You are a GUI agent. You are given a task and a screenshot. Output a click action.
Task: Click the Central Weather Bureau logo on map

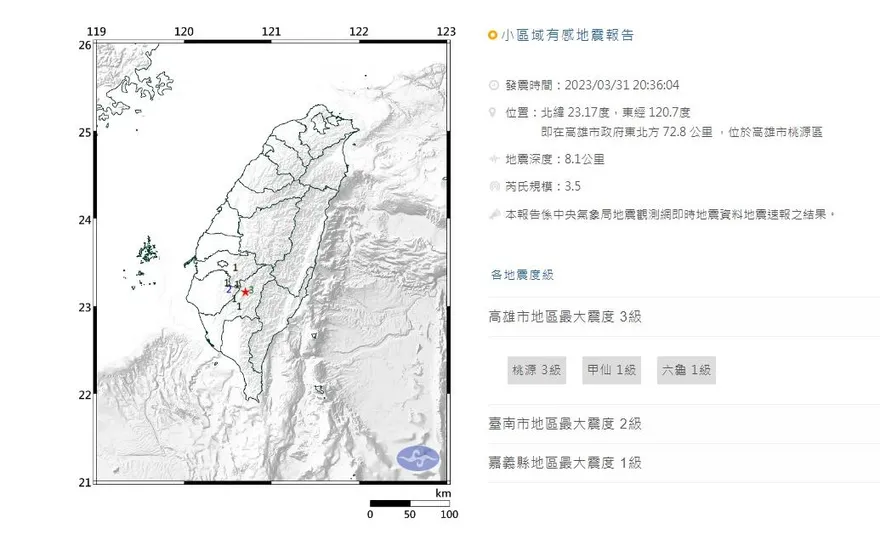tap(418, 459)
